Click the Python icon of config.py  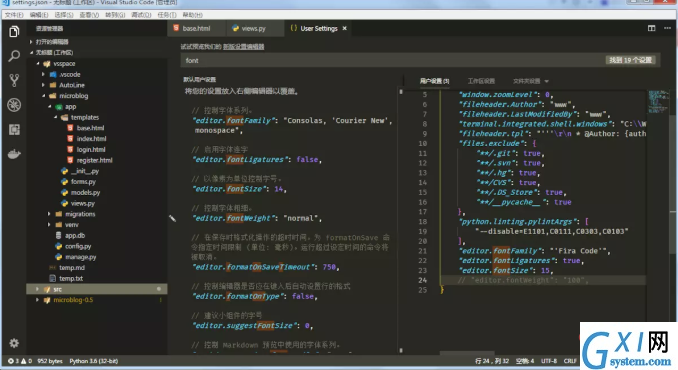pos(59,246)
